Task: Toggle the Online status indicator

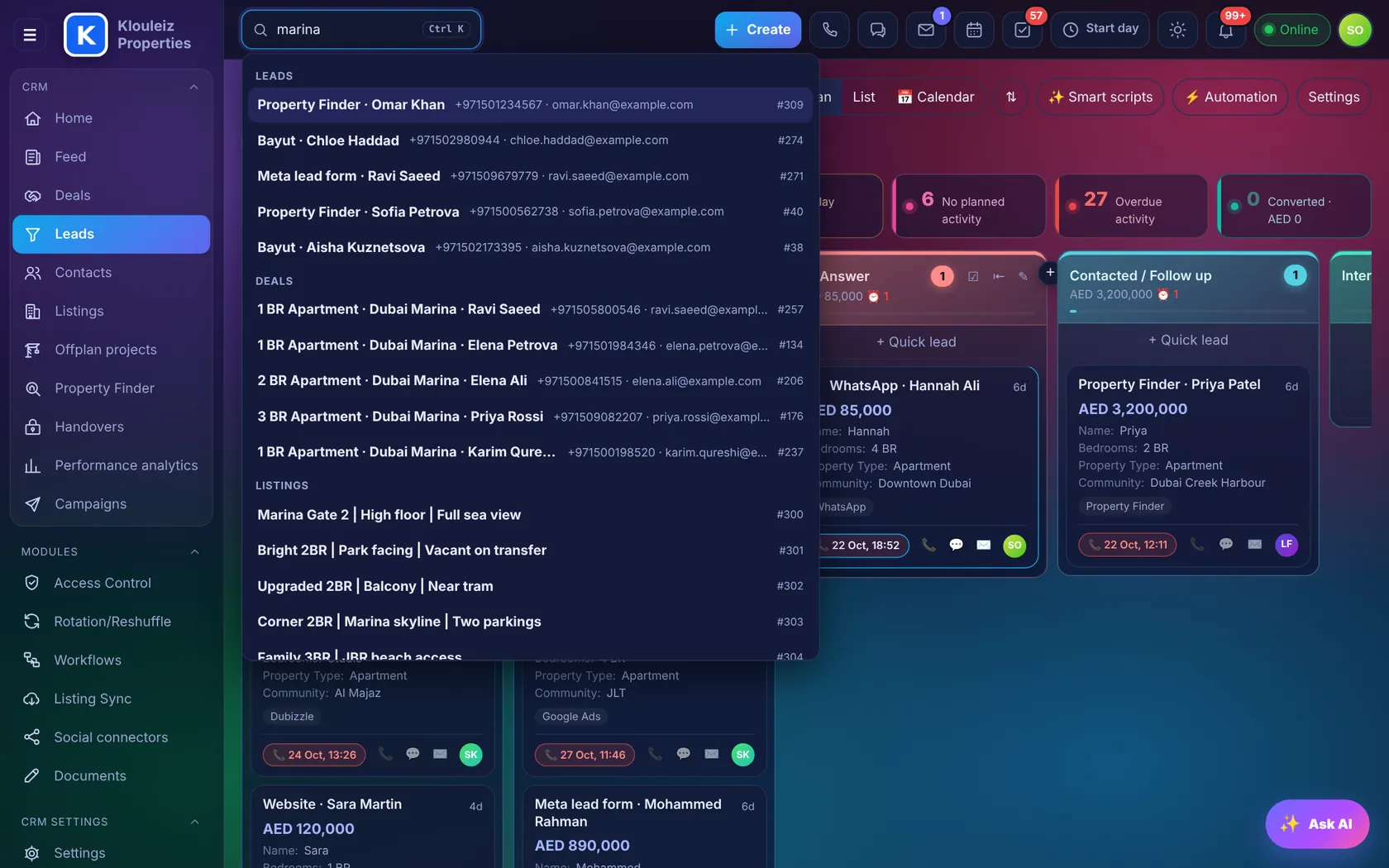Action: 1291,30
